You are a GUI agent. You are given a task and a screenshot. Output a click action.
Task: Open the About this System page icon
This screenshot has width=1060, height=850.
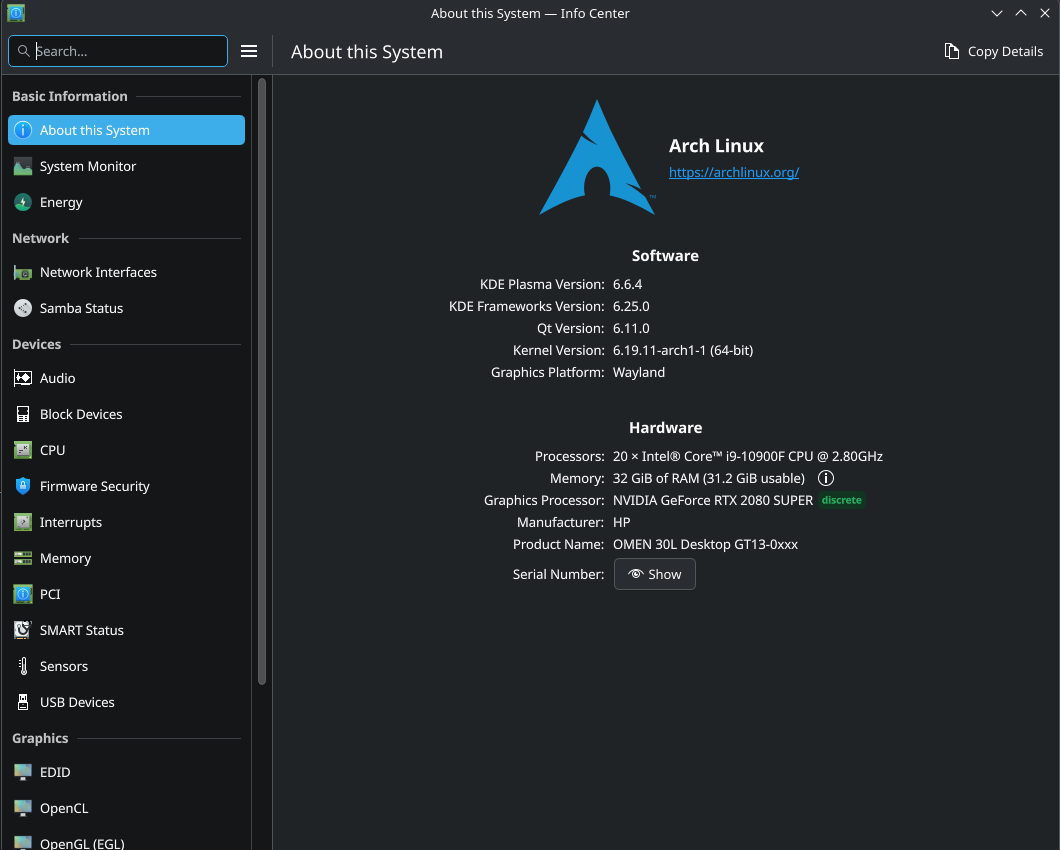[23, 130]
